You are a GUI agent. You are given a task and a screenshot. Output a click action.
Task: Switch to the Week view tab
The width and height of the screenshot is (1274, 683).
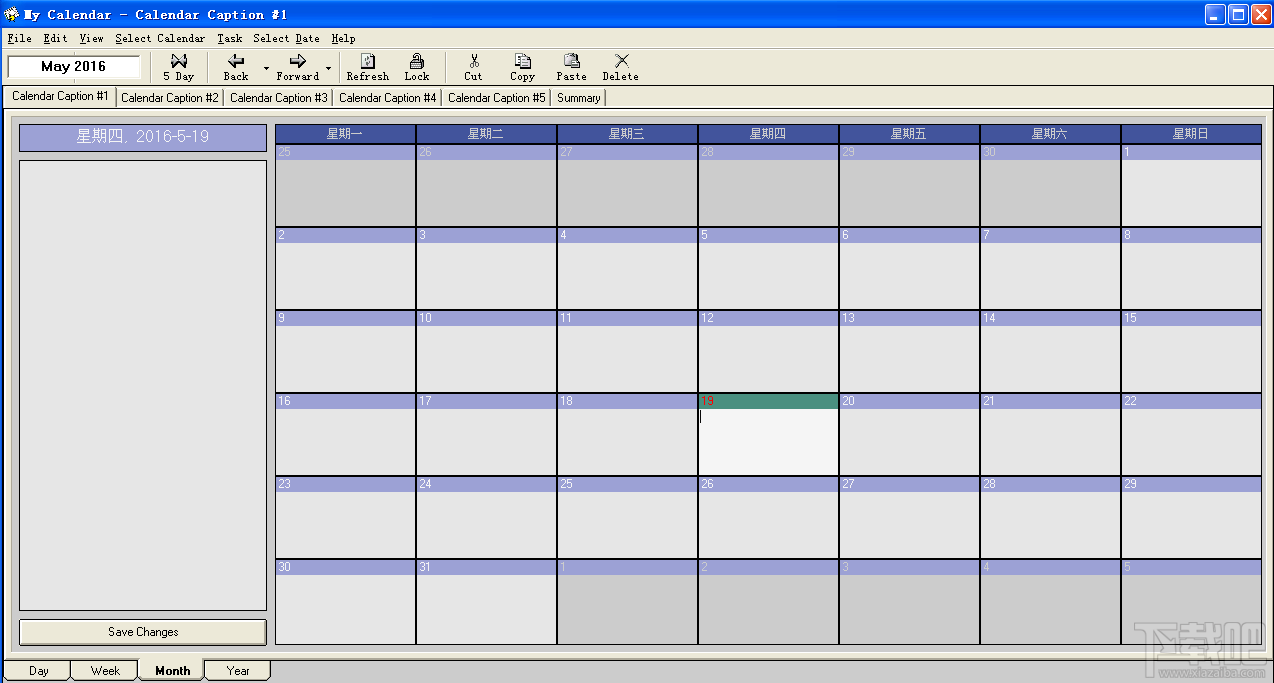(105, 671)
